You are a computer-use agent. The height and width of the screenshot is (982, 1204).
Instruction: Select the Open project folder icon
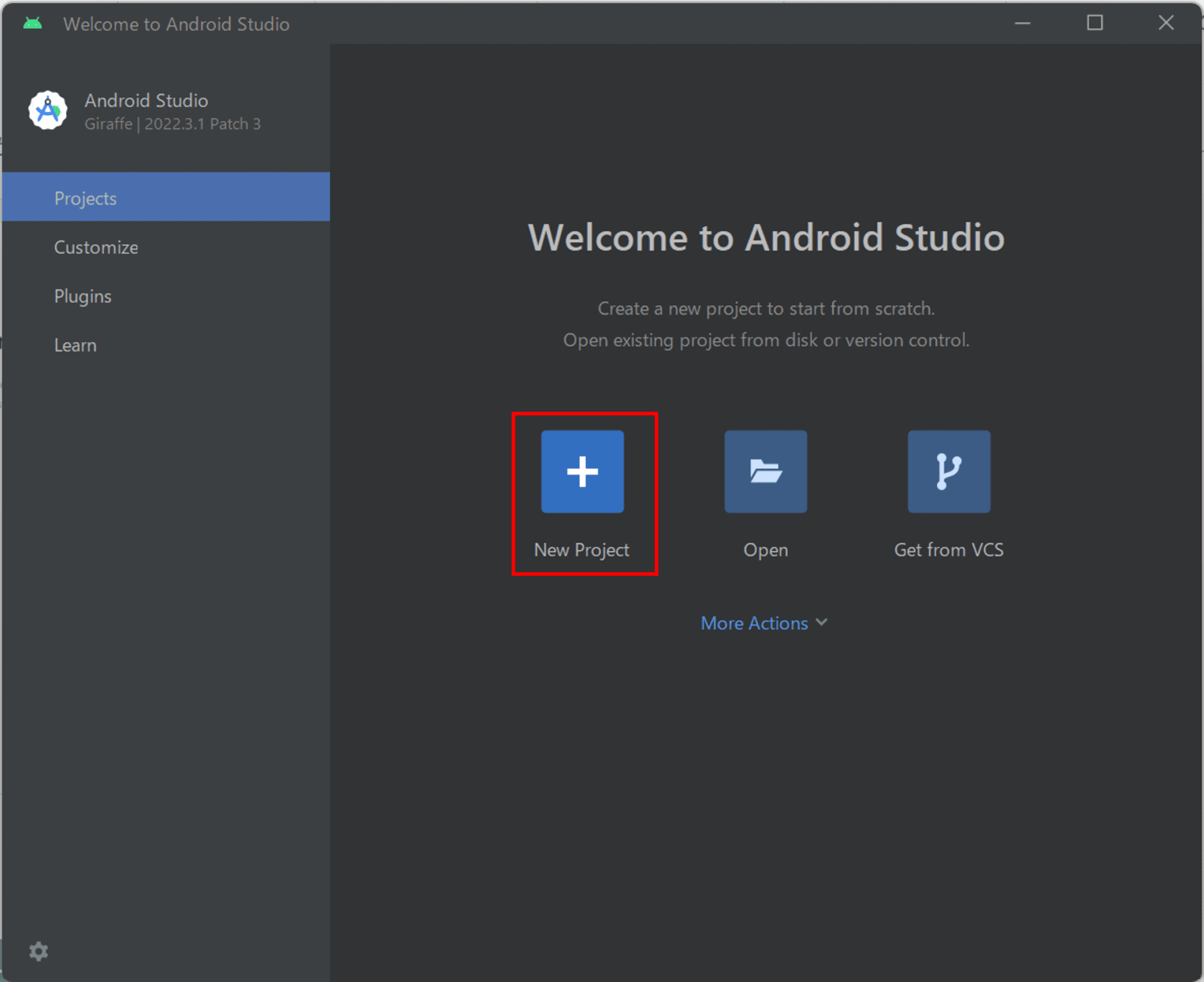765,471
